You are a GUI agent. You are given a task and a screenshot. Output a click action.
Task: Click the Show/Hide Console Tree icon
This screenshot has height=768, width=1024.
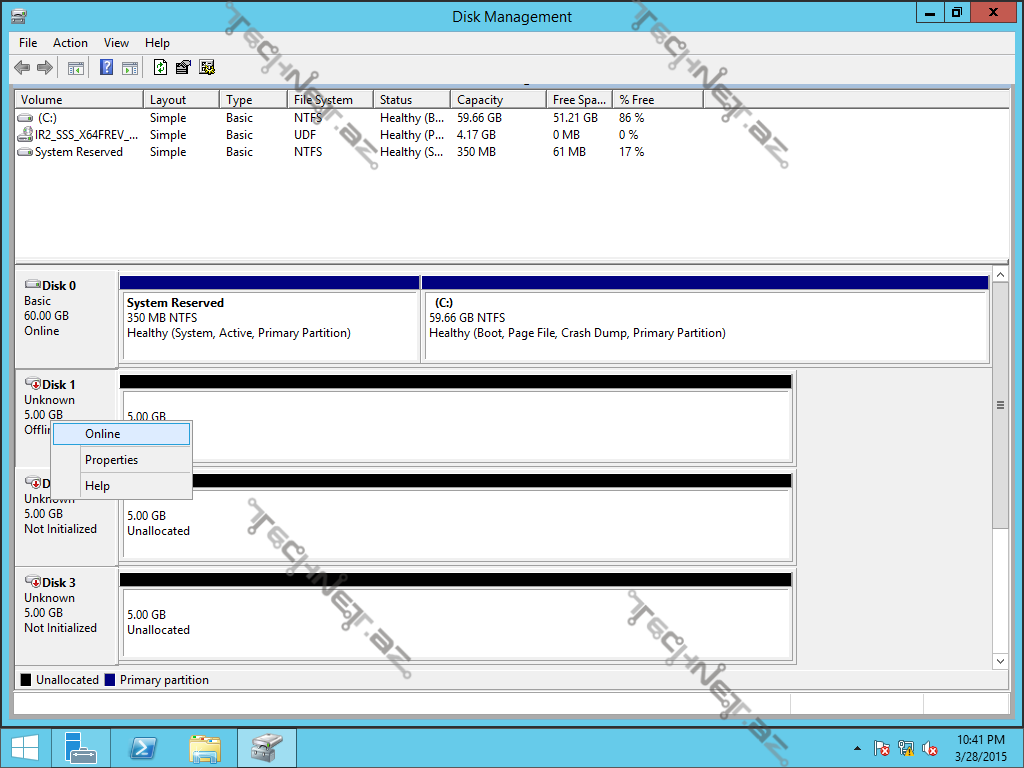[76, 68]
